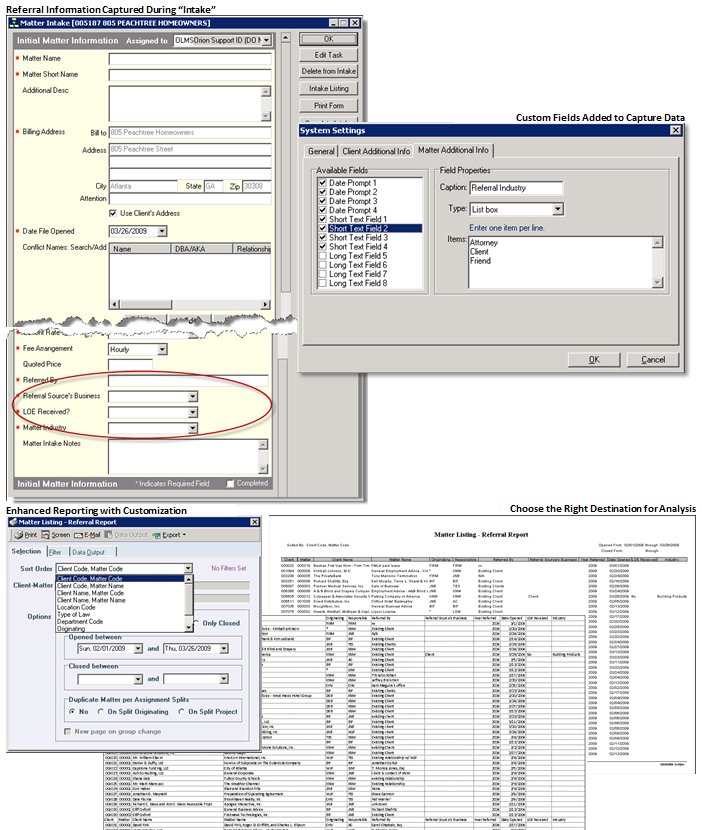Select the No radio for duplicate matters
Screen dimensions: 702x830
coord(72,712)
